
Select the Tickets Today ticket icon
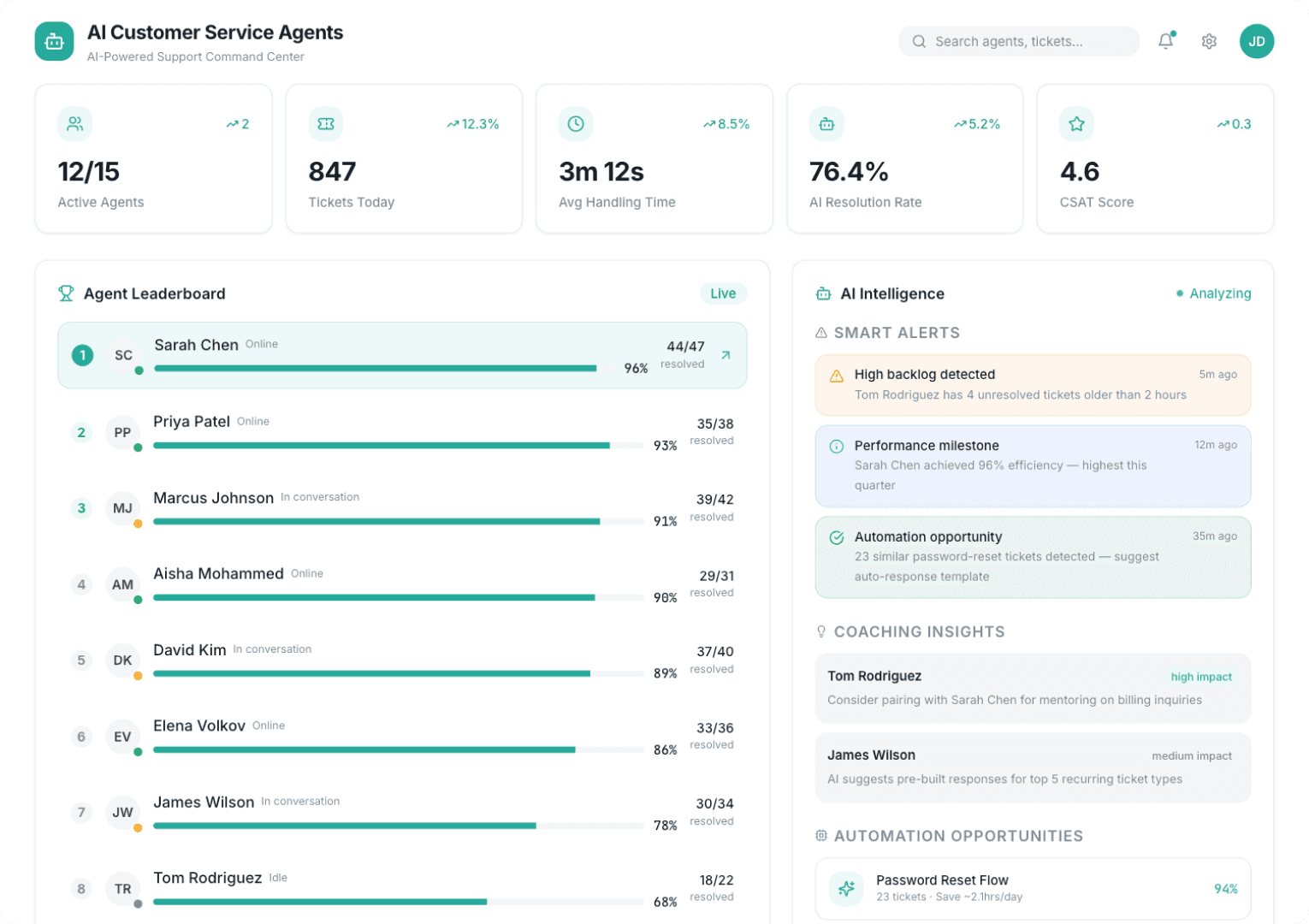coord(326,124)
